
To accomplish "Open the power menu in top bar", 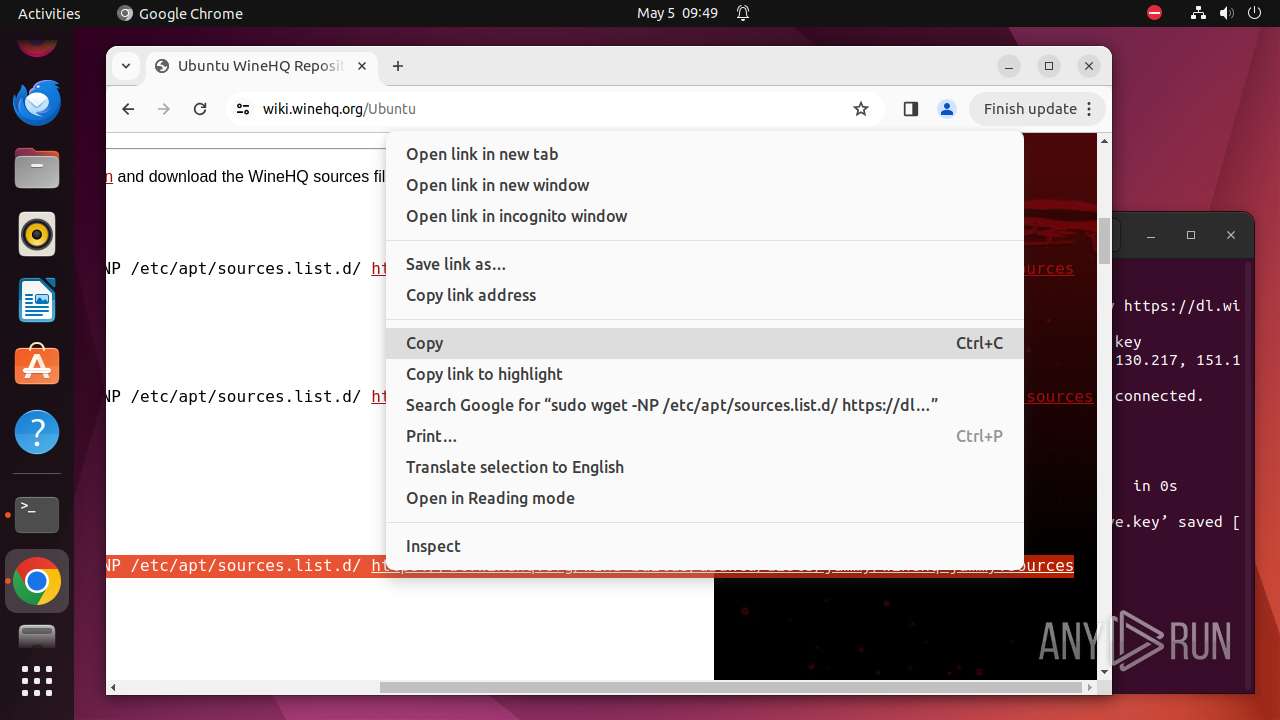I will coord(1254,13).
